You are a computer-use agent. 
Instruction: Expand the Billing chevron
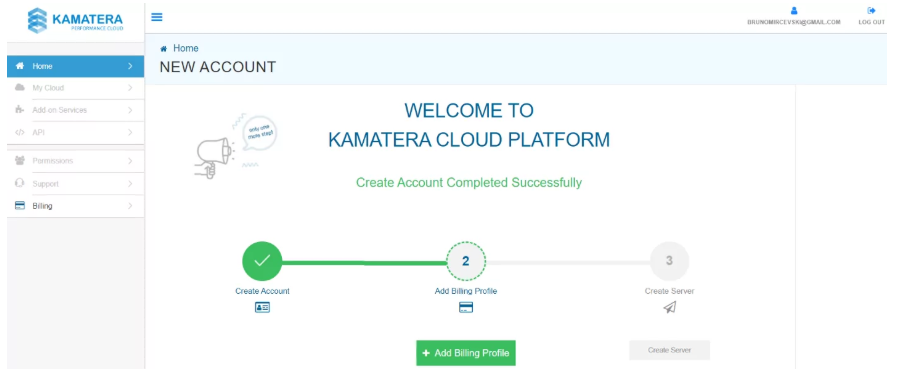(x=130, y=206)
